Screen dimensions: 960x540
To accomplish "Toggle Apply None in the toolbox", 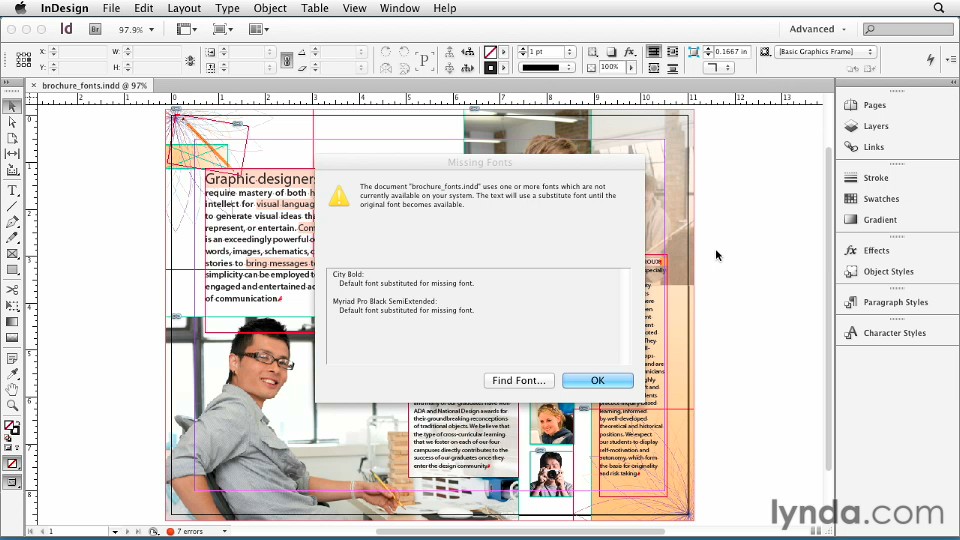I will click(12, 463).
